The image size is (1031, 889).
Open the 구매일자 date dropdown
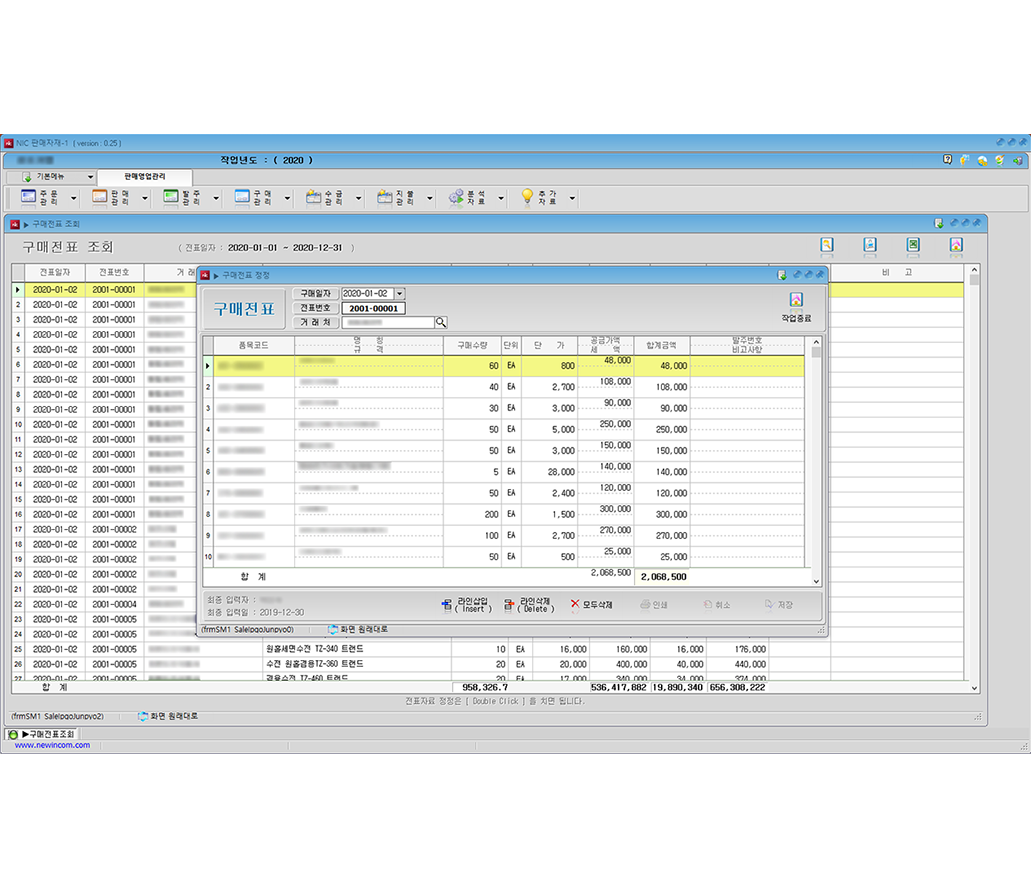(x=400, y=293)
